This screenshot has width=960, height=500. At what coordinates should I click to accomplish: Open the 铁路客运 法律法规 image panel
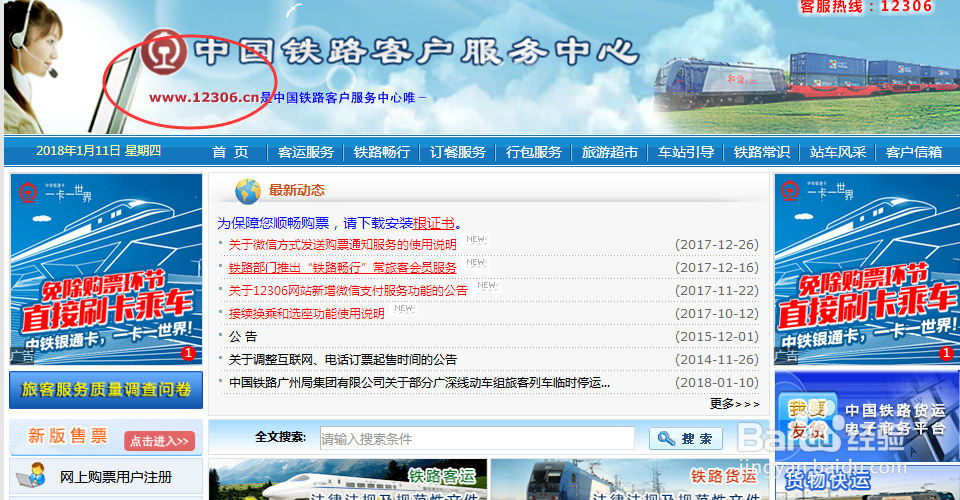[x=348, y=480]
